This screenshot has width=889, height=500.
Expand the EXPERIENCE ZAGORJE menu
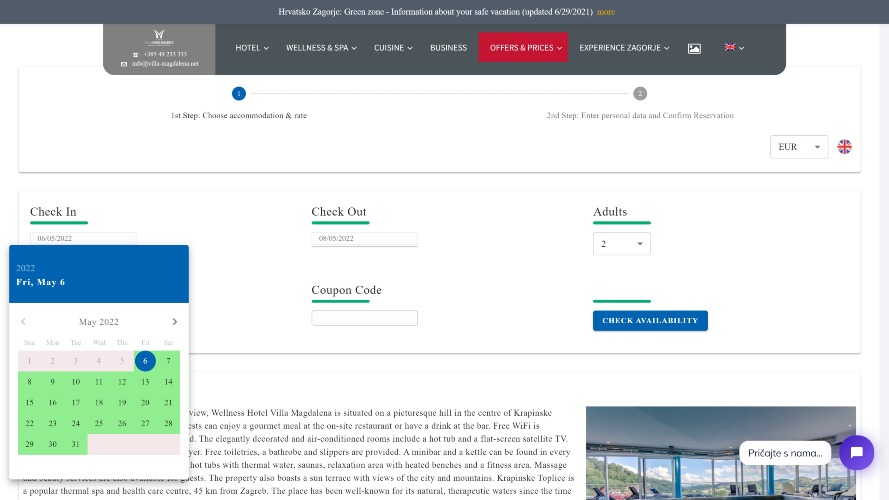click(624, 48)
